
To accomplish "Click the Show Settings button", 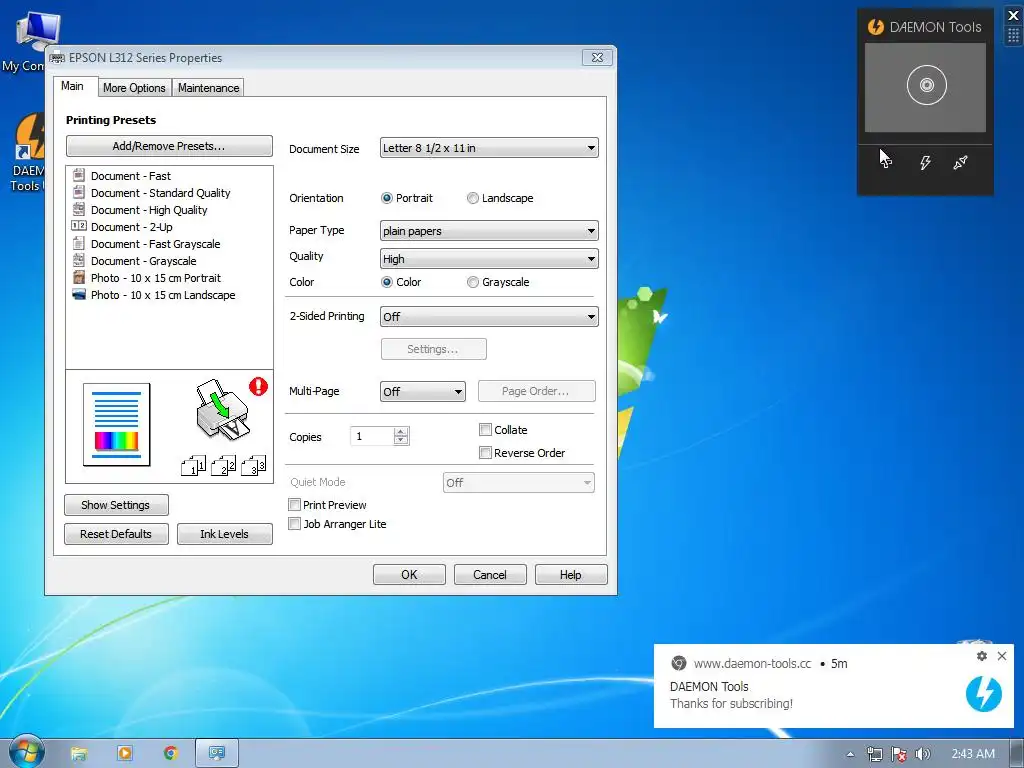I will [x=116, y=505].
